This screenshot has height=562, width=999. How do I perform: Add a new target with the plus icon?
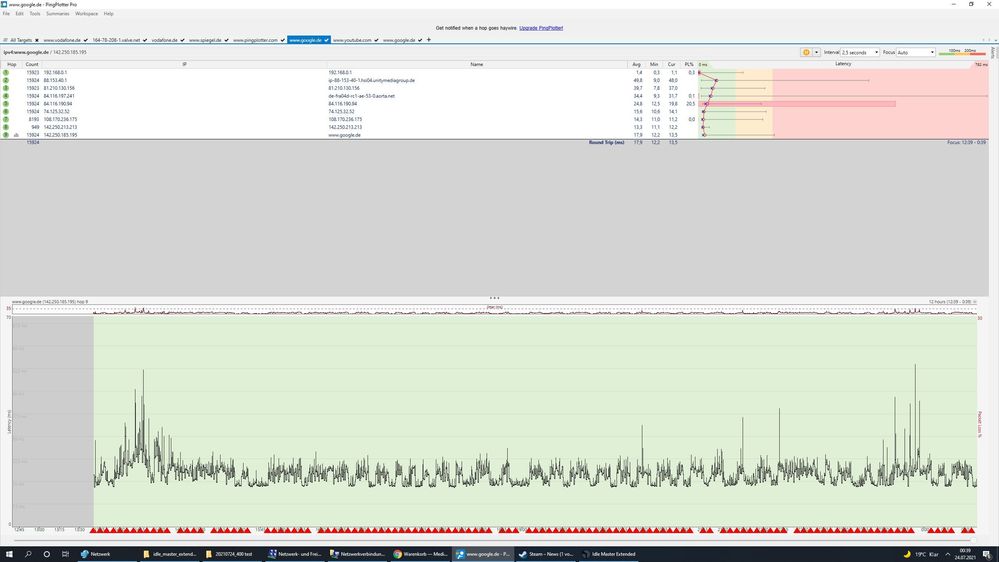(x=429, y=40)
